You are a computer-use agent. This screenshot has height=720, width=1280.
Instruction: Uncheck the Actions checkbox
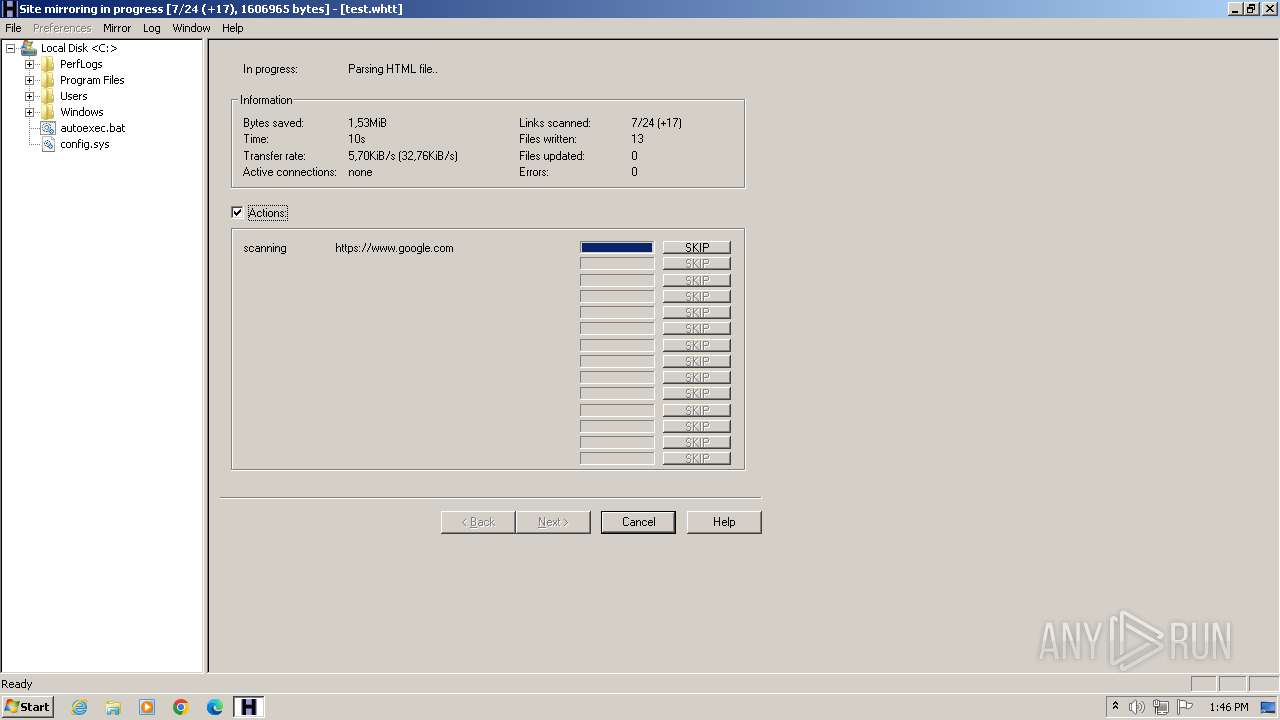coord(237,212)
